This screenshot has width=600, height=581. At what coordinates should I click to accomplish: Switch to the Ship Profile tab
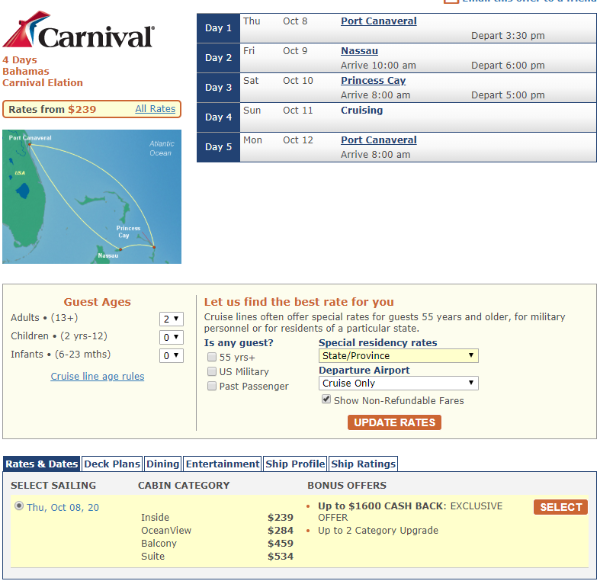pyautogui.click(x=295, y=464)
